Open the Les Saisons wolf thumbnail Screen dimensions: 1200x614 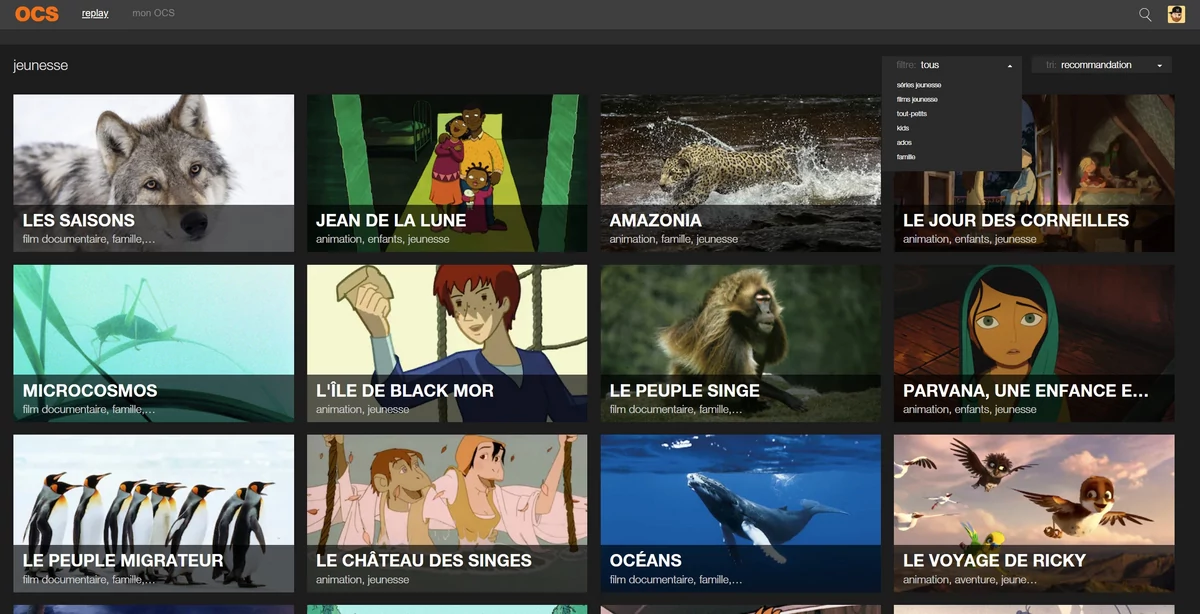coord(153,173)
